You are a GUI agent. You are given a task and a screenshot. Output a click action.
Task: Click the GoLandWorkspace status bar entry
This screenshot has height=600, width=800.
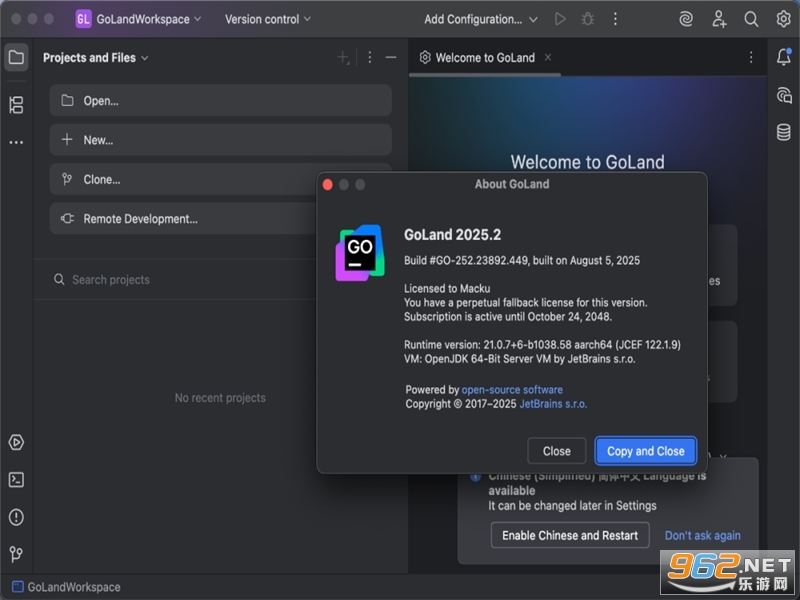click(66, 587)
